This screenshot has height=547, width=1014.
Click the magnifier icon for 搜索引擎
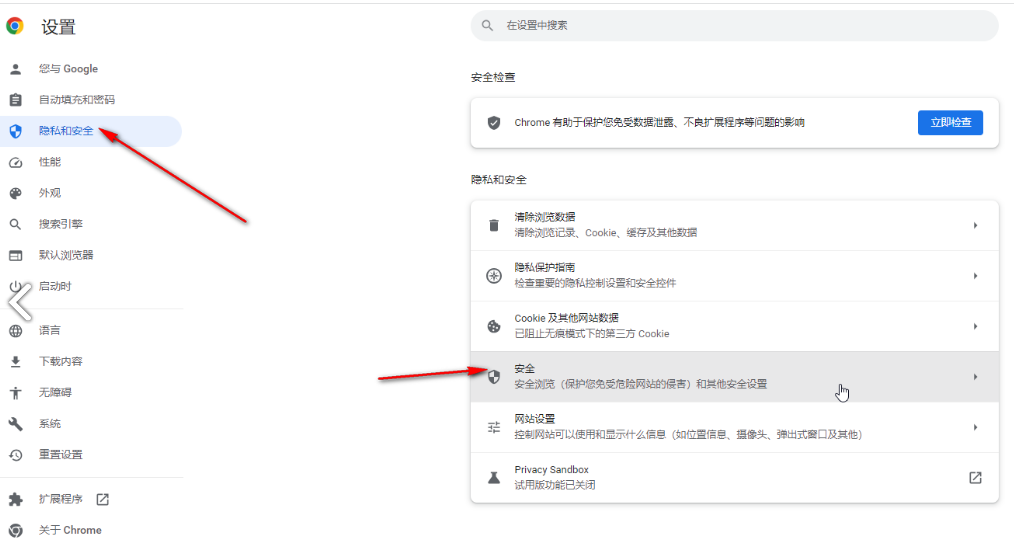tap(16, 224)
